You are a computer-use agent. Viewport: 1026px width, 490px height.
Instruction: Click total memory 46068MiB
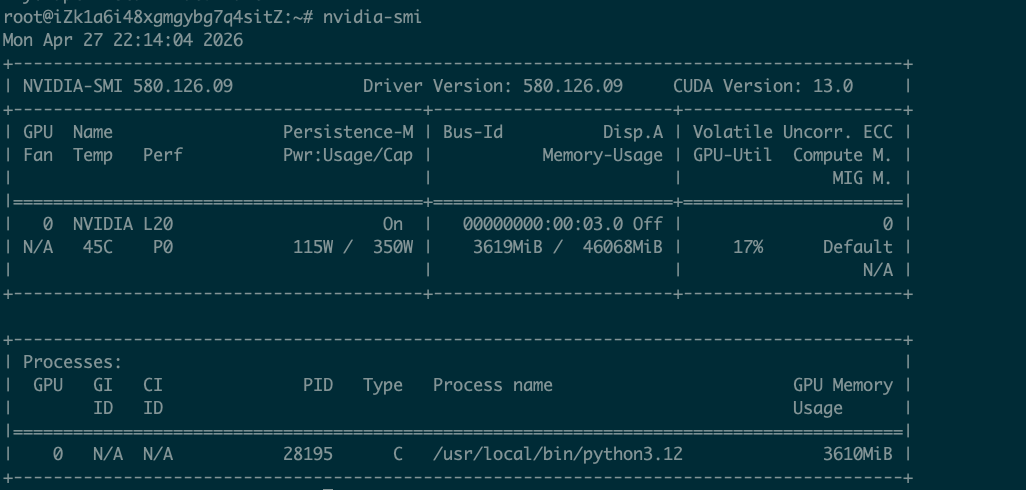pos(623,247)
